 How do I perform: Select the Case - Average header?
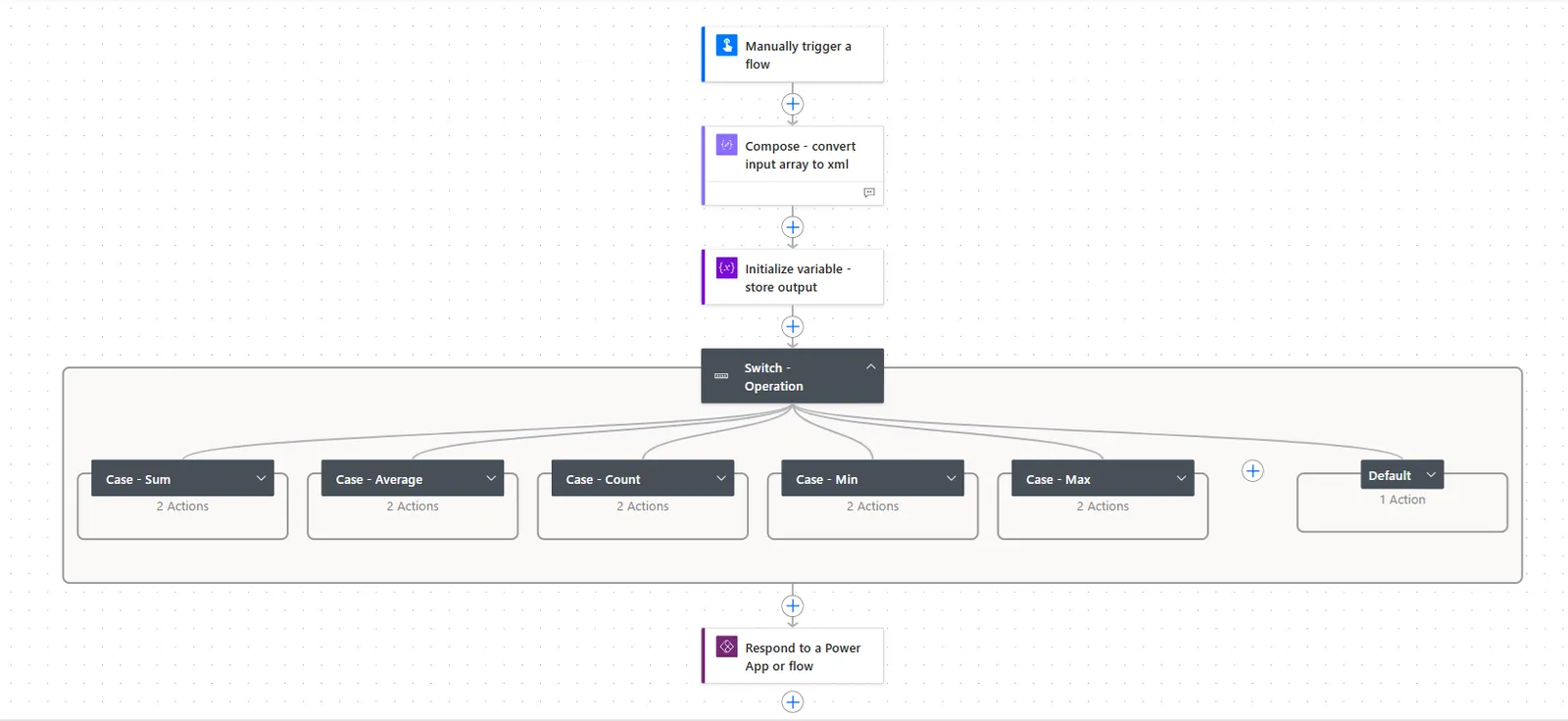413,478
